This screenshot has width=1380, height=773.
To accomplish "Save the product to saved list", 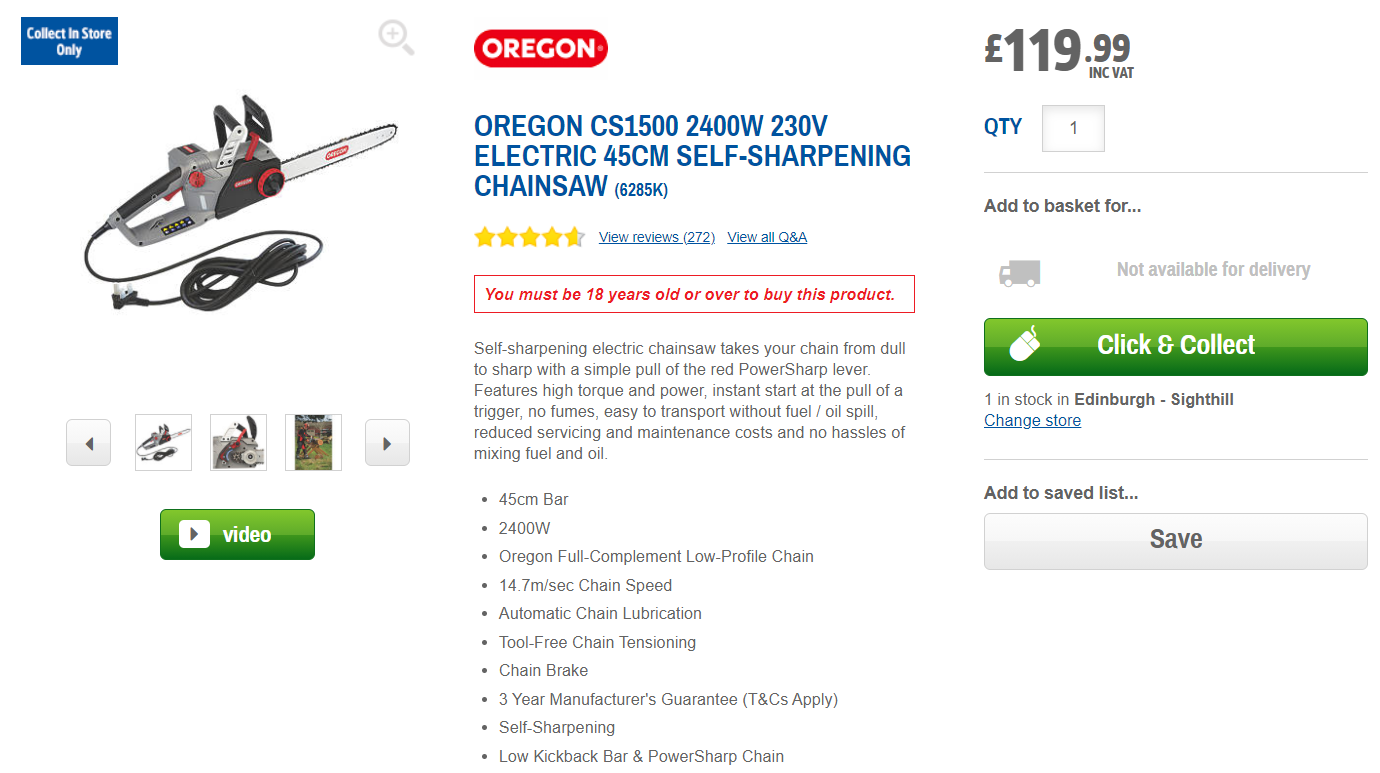I will click(x=1175, y=540).
